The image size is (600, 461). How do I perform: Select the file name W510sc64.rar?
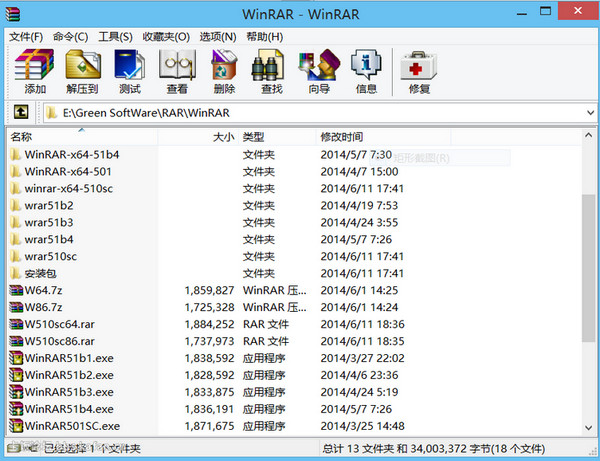(x=60, y=324)
